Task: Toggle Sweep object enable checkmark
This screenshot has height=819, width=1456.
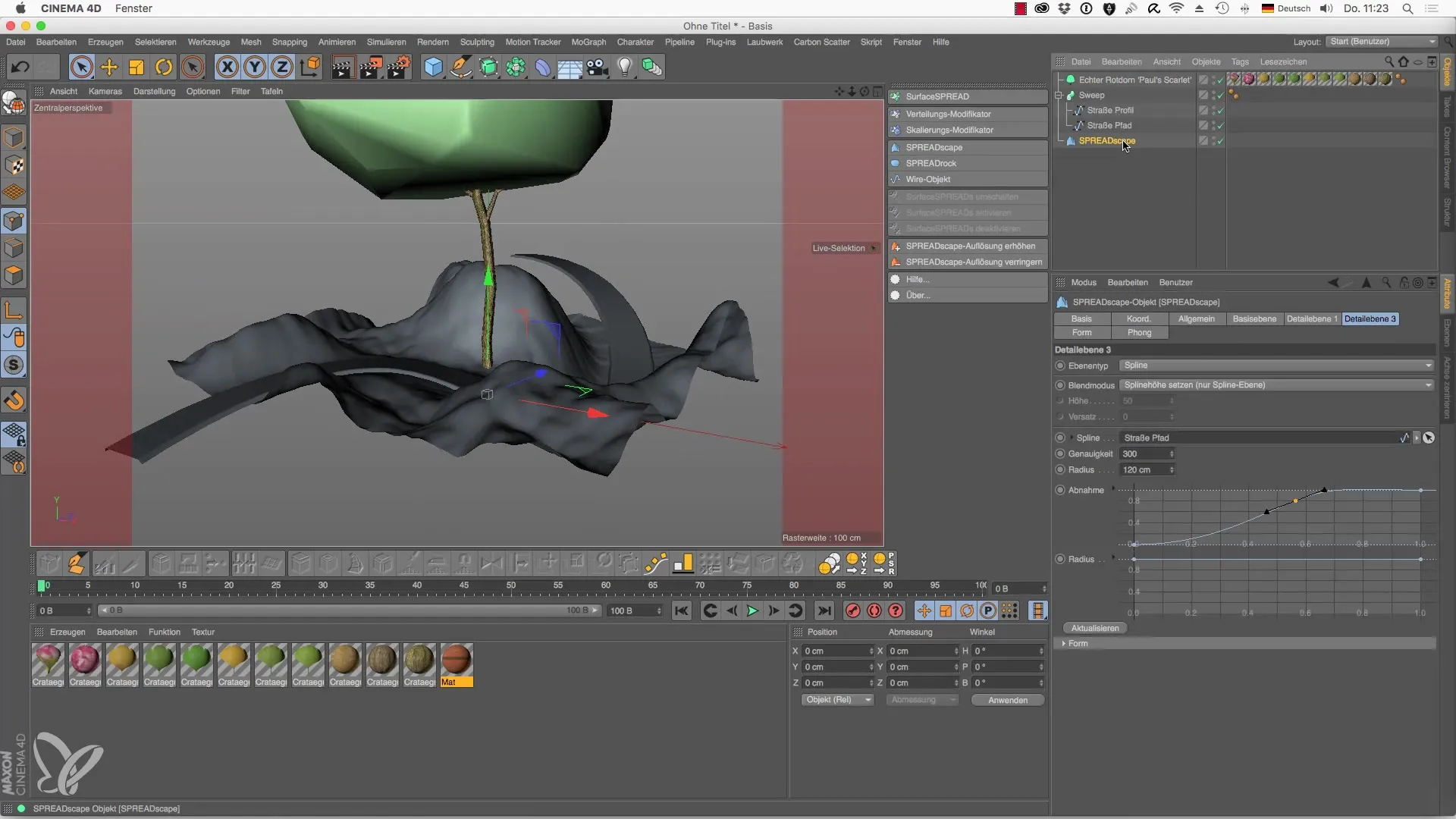Action: [x=1220, y=96]
